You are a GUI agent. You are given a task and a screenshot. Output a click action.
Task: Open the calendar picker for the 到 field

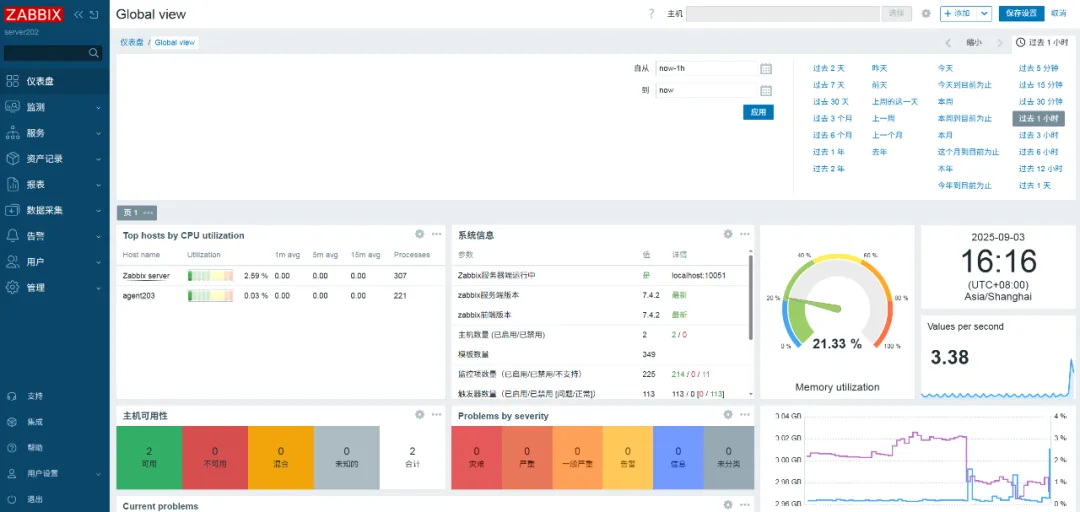click(766, 90)
